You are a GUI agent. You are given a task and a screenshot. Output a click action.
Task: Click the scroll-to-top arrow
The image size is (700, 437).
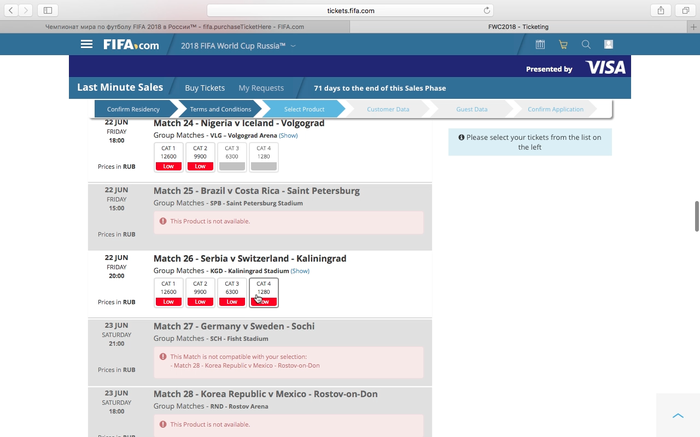679,415
